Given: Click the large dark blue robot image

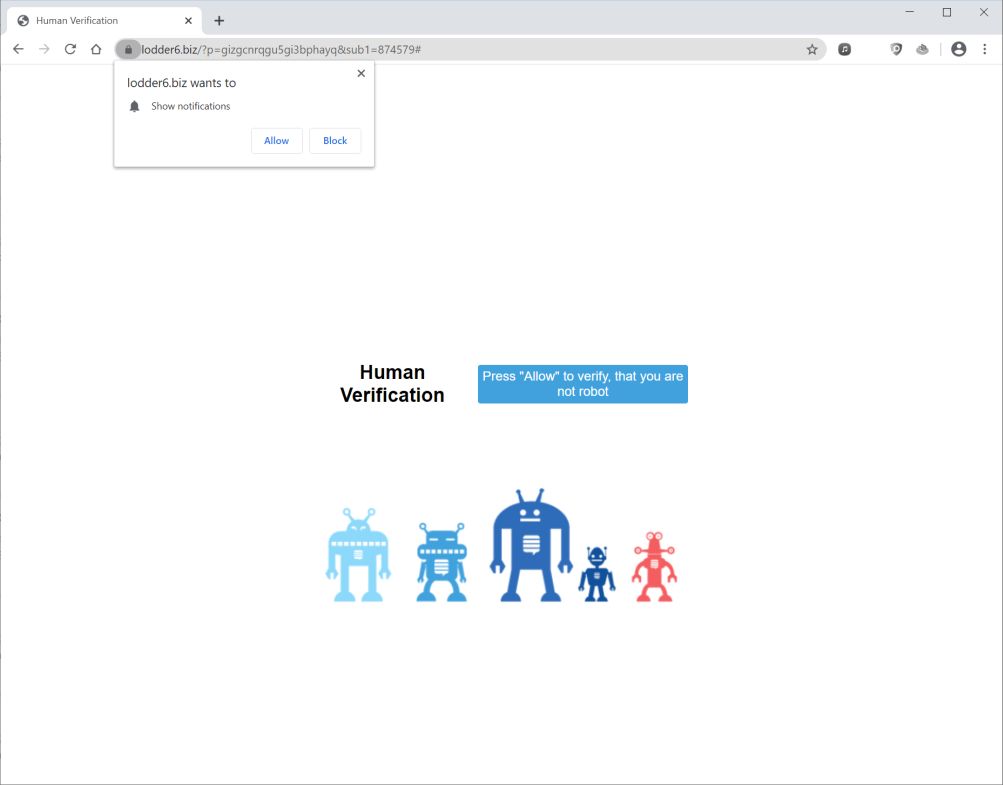Looking at the screenshot, I should [x=530, y=545].
